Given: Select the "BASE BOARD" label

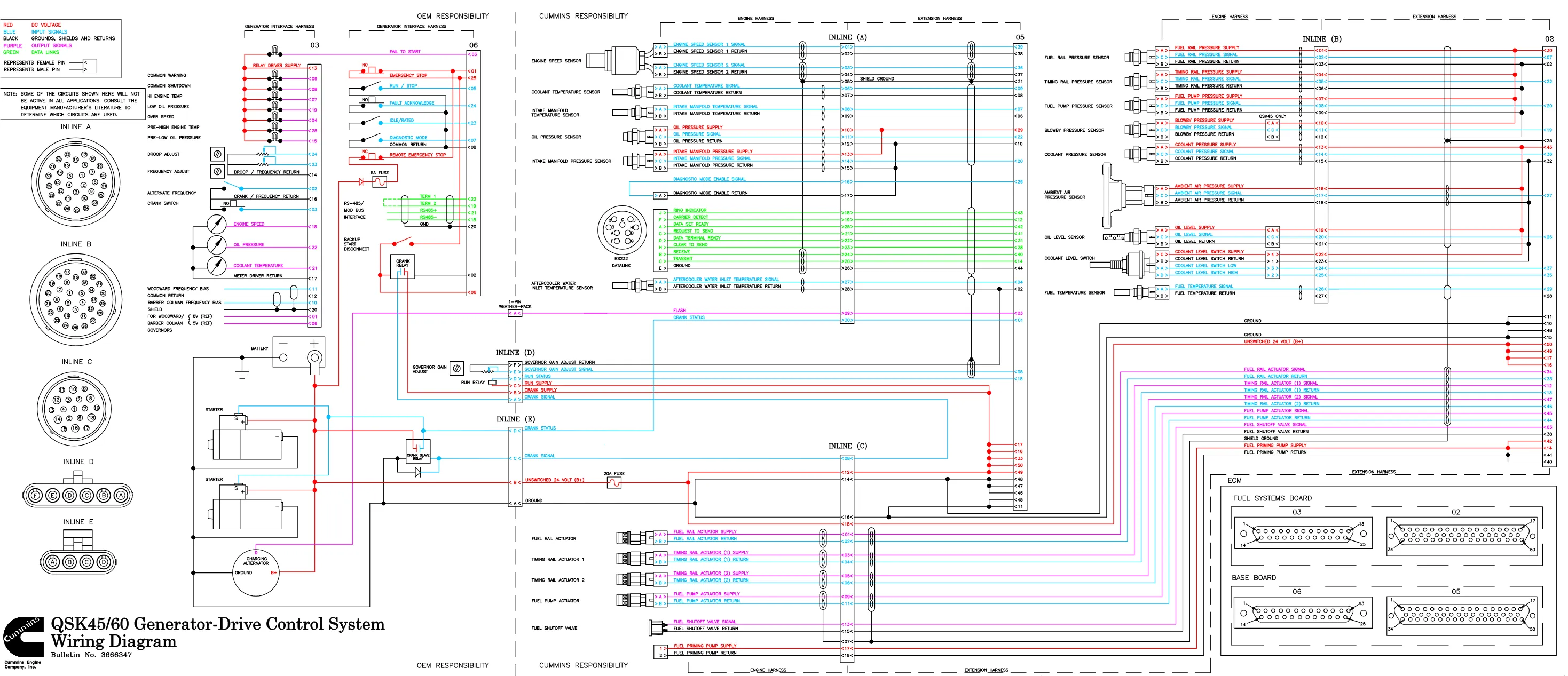Looking at the screenshot, I should click(x=1254, y=578).
